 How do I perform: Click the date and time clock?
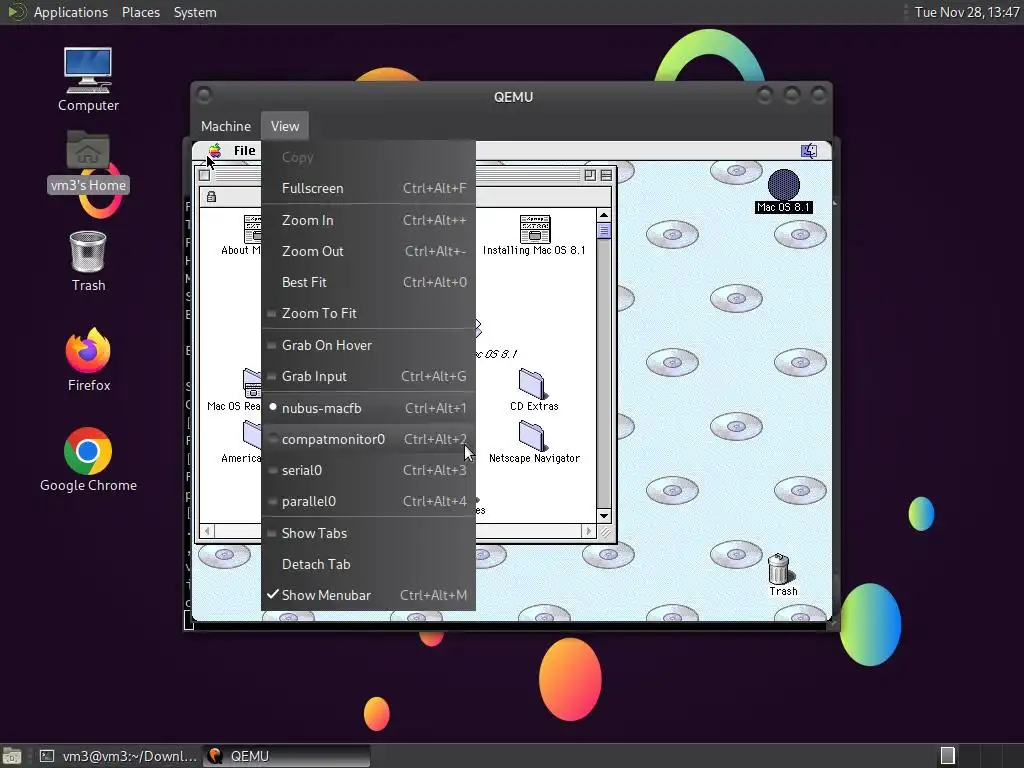click(x=967, y=12)
